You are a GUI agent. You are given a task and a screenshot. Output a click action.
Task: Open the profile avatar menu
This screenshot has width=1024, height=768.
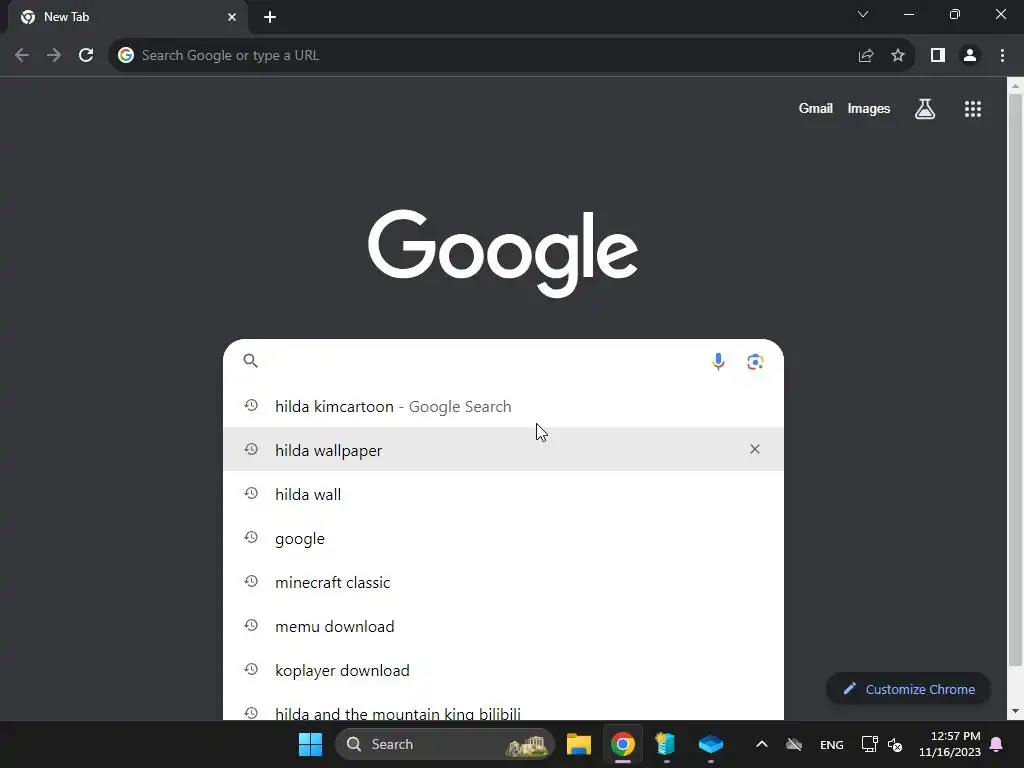point(970,56)
